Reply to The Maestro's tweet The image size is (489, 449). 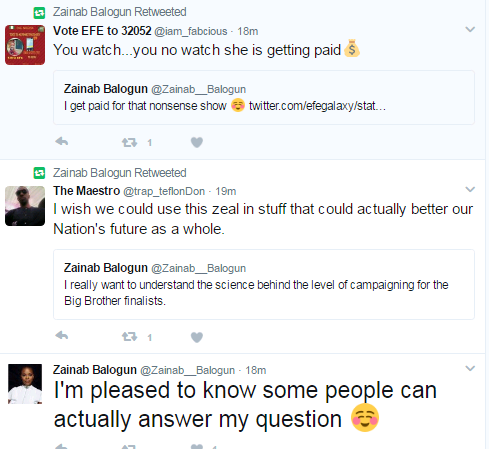point(62,335)
